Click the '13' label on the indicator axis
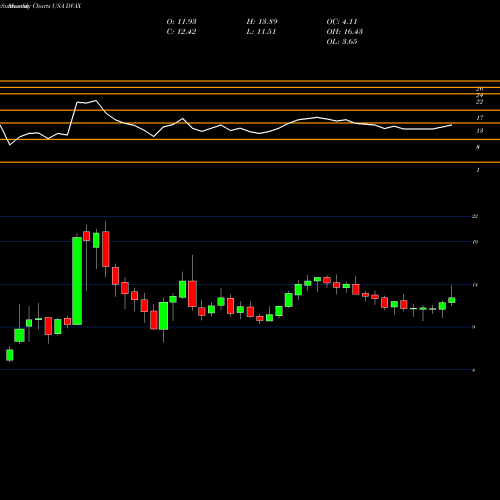 pos(479,131)
